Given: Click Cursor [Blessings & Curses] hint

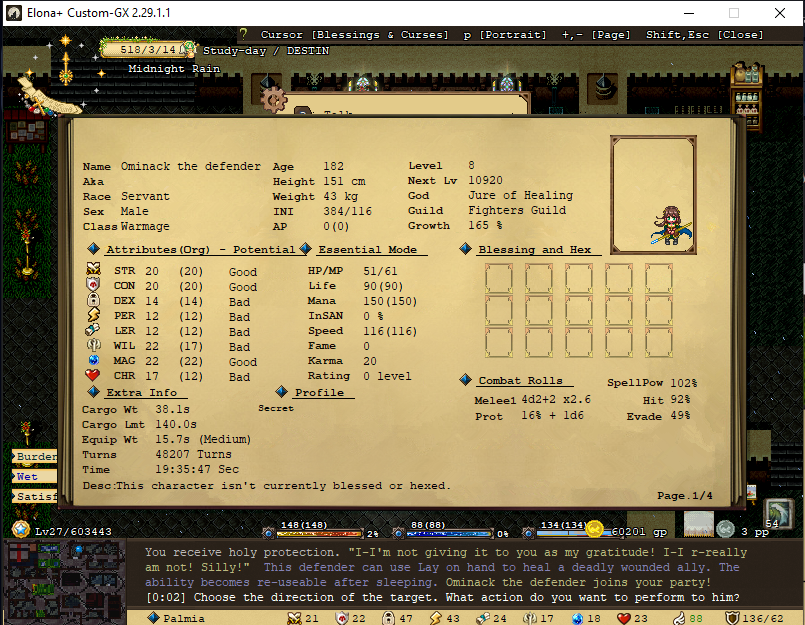Looking at the screenshot, I should point(355,34).
